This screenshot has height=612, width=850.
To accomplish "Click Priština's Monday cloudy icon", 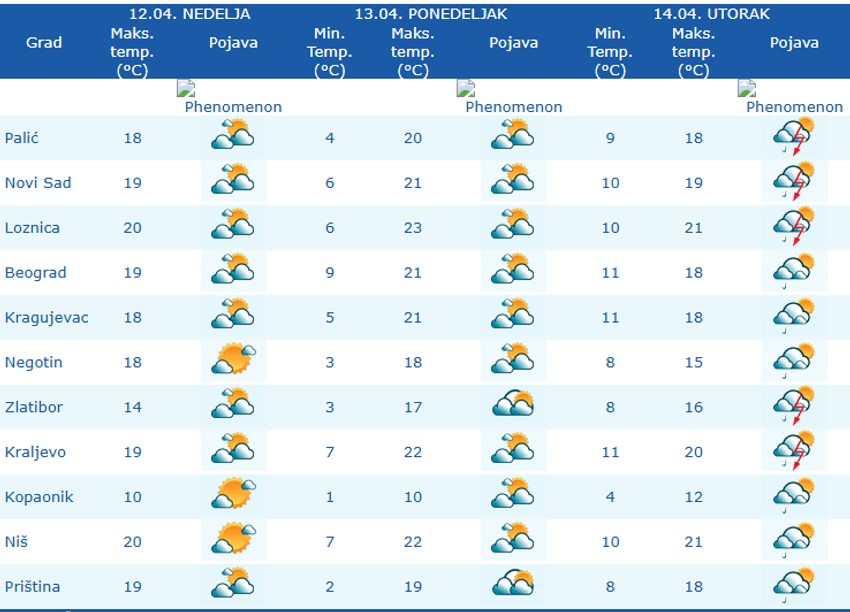I will 513,587.
